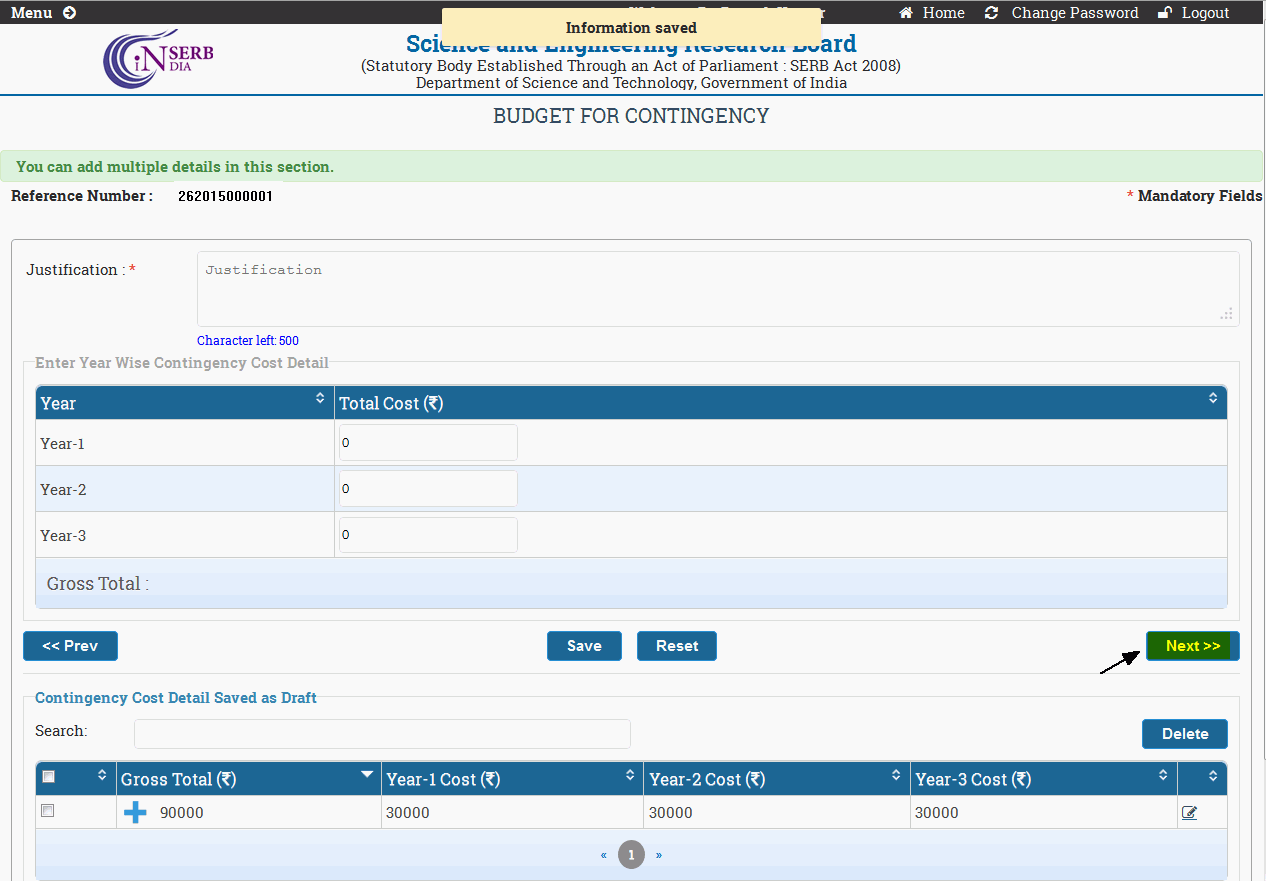This screenshot has width=1266, height=881.
Task: Go back using the << Prev button
Action: (70, 646)
